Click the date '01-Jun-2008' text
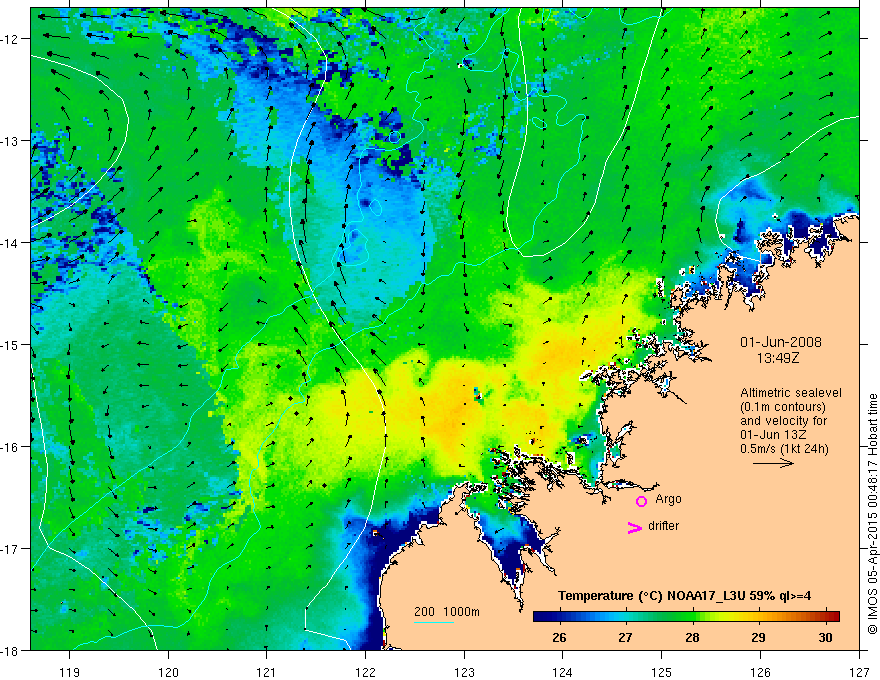 tap(781, 342)
